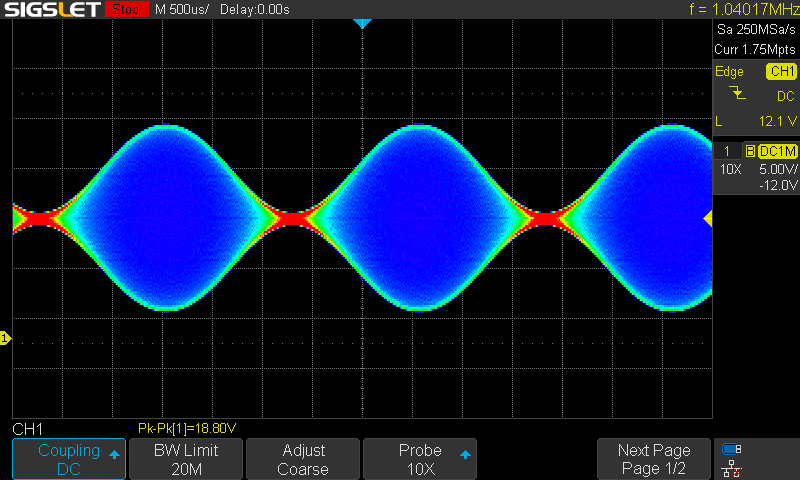Click the falling edge trigger slope icon
The height and width of the screenshot is (480, 800).
point(737,93)
